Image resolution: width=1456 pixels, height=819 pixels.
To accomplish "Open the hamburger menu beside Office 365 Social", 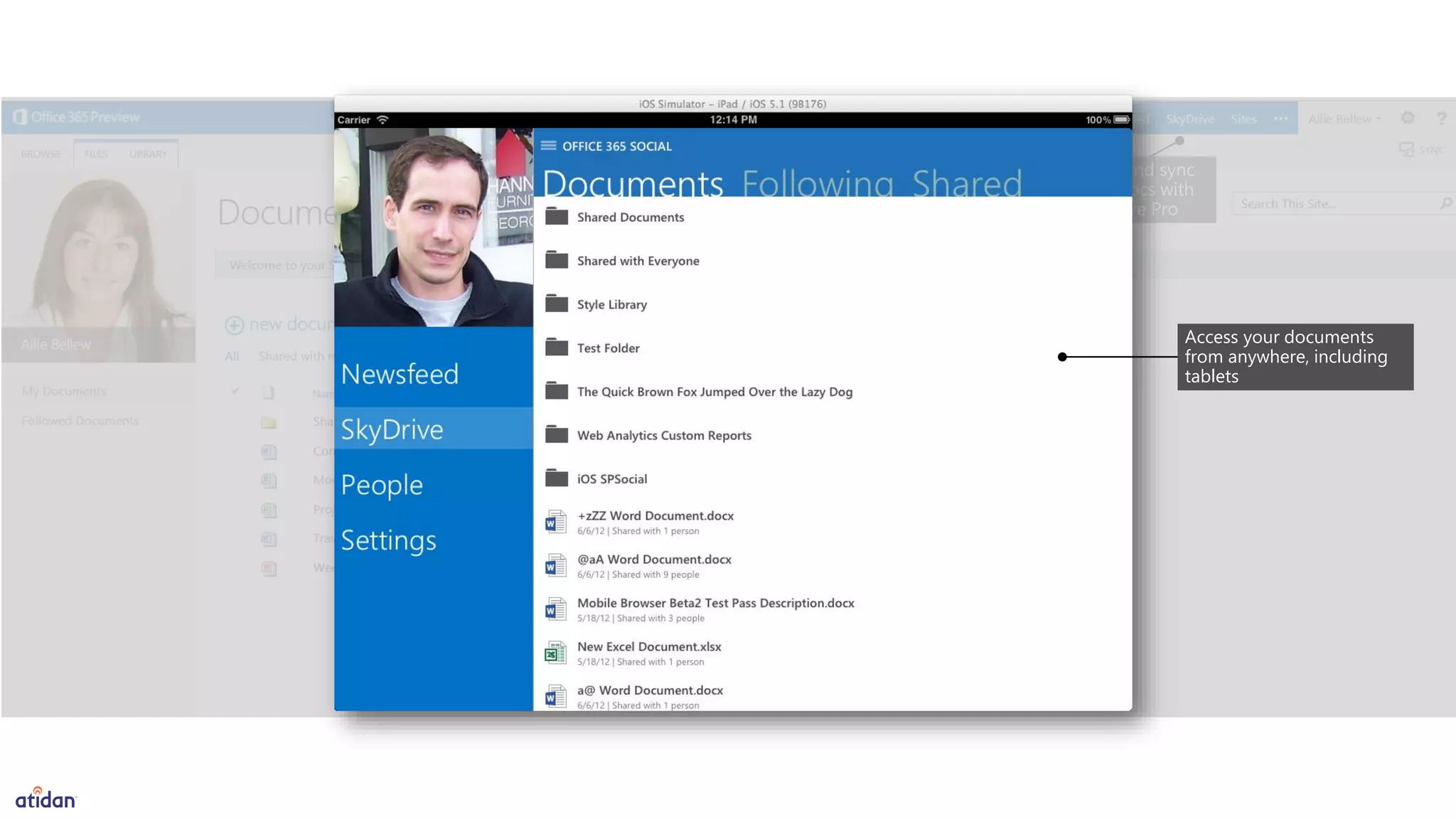I will click(548, 146).
